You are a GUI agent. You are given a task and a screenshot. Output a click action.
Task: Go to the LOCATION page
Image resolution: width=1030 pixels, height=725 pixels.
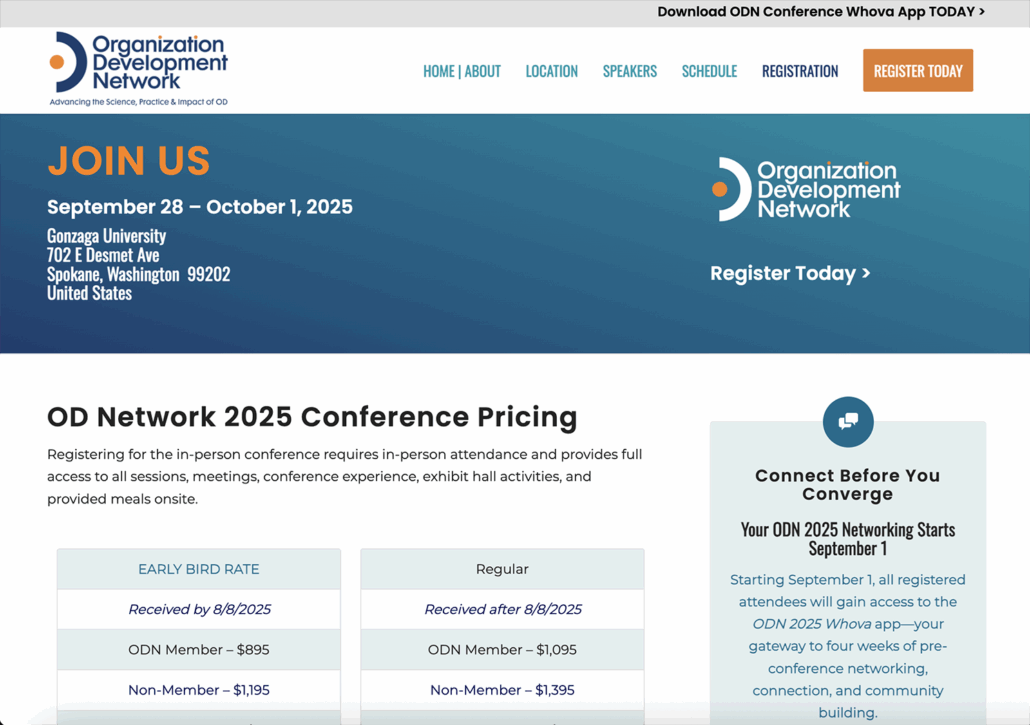pyautogui.click(x=552, y=71)
